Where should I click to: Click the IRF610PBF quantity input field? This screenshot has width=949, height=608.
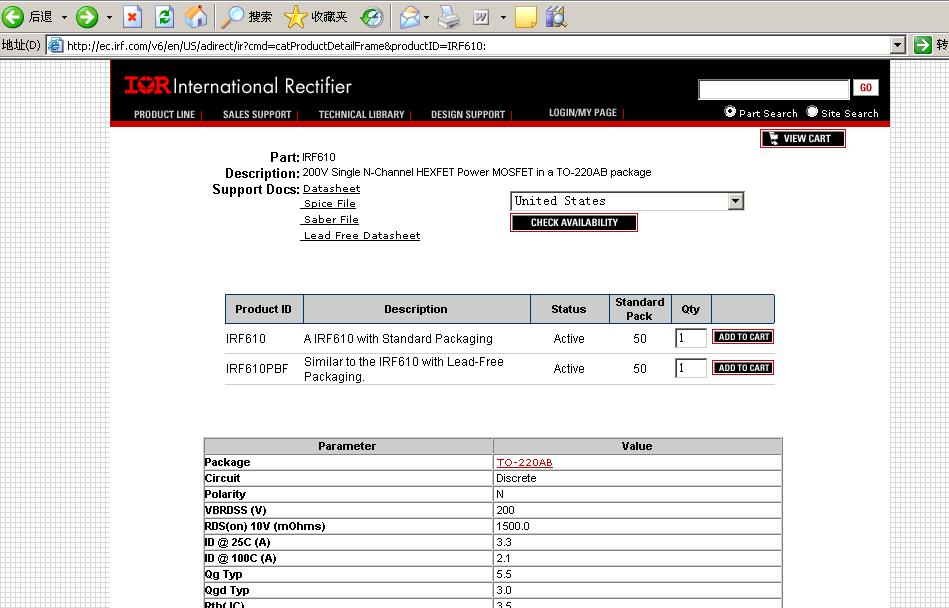(x=691, y=368)
